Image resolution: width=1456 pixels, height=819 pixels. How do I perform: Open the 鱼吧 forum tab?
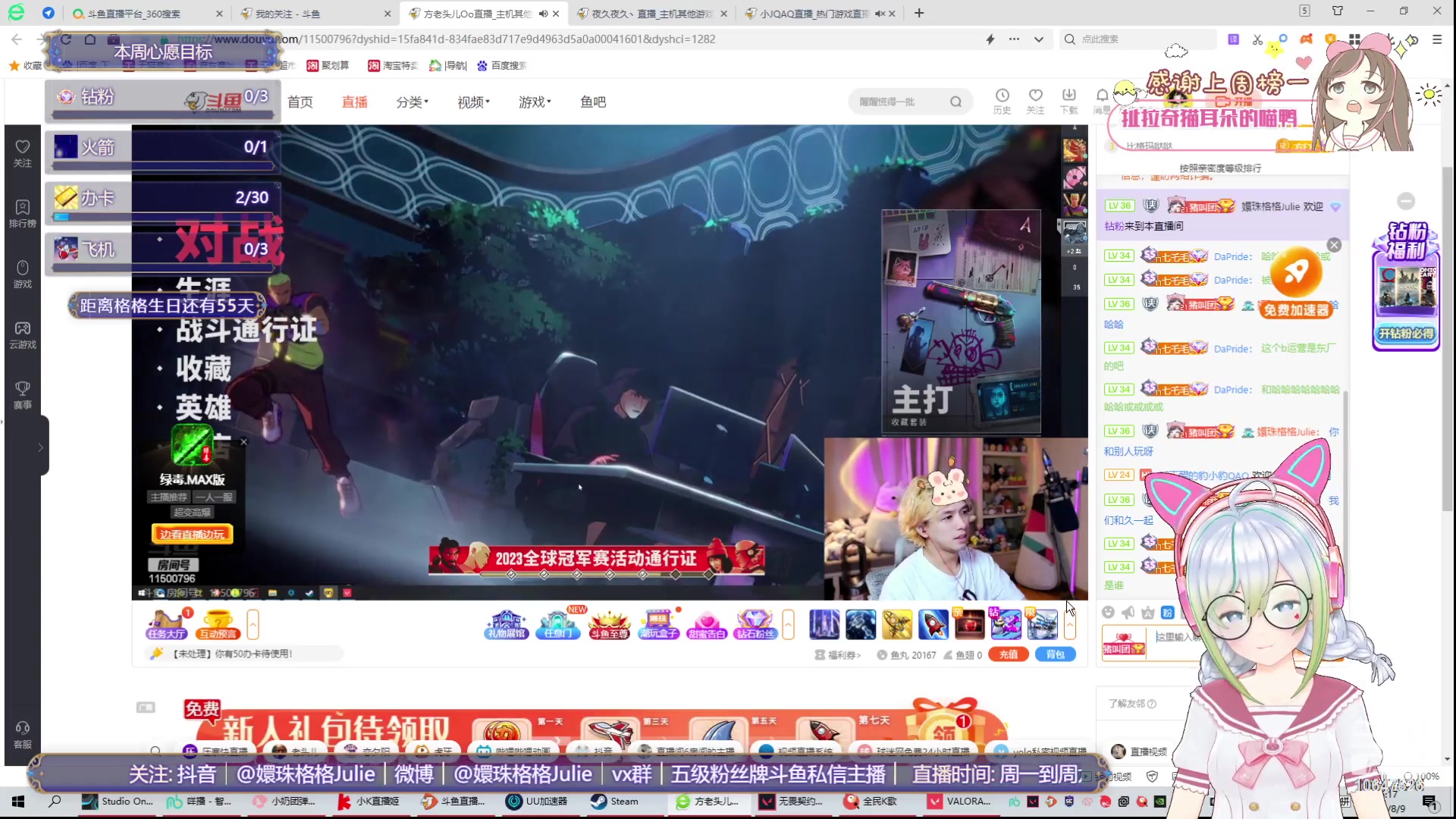point(593,102)
